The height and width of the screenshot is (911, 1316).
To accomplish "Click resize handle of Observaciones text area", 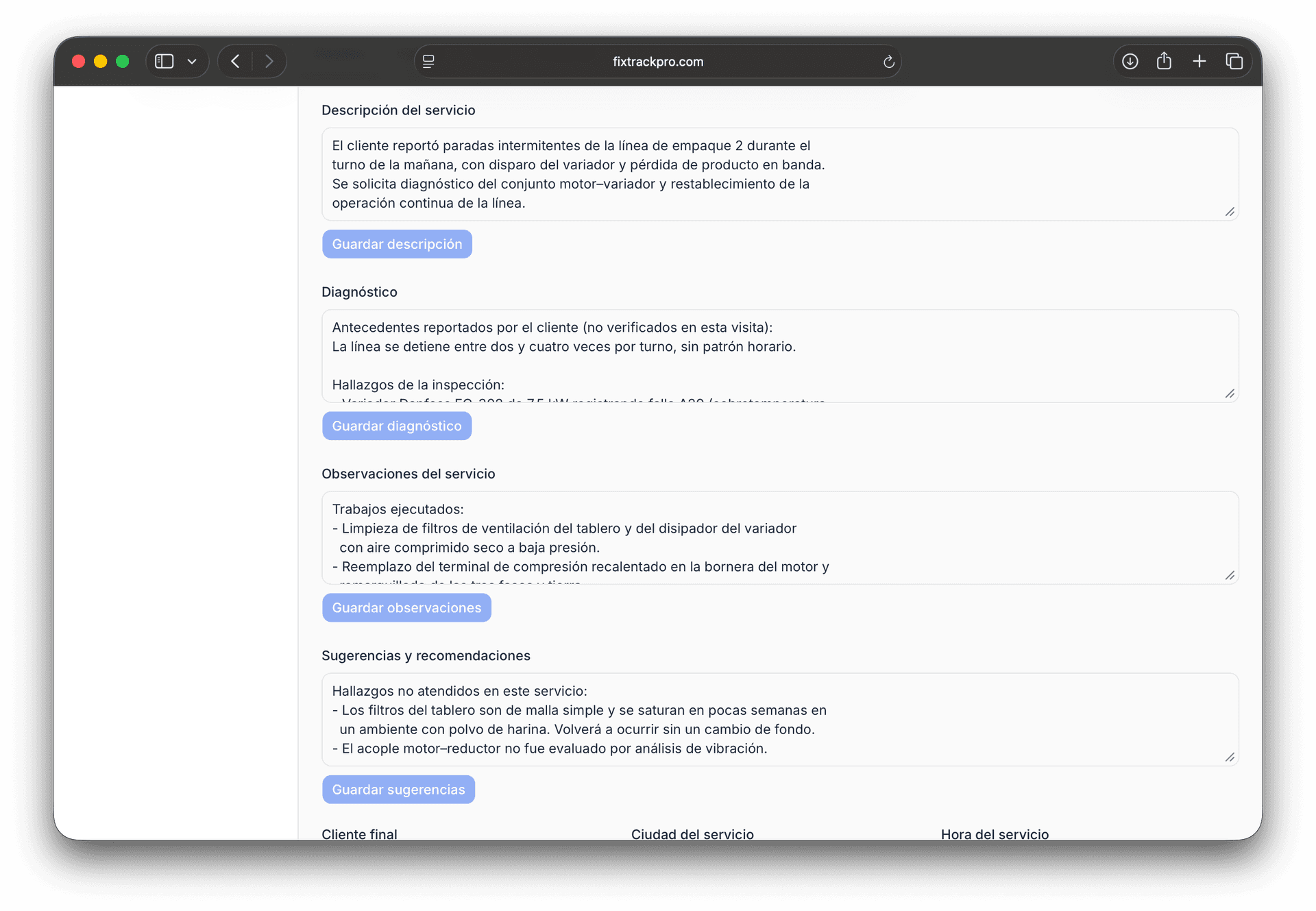I will (x=1230, y=575).
